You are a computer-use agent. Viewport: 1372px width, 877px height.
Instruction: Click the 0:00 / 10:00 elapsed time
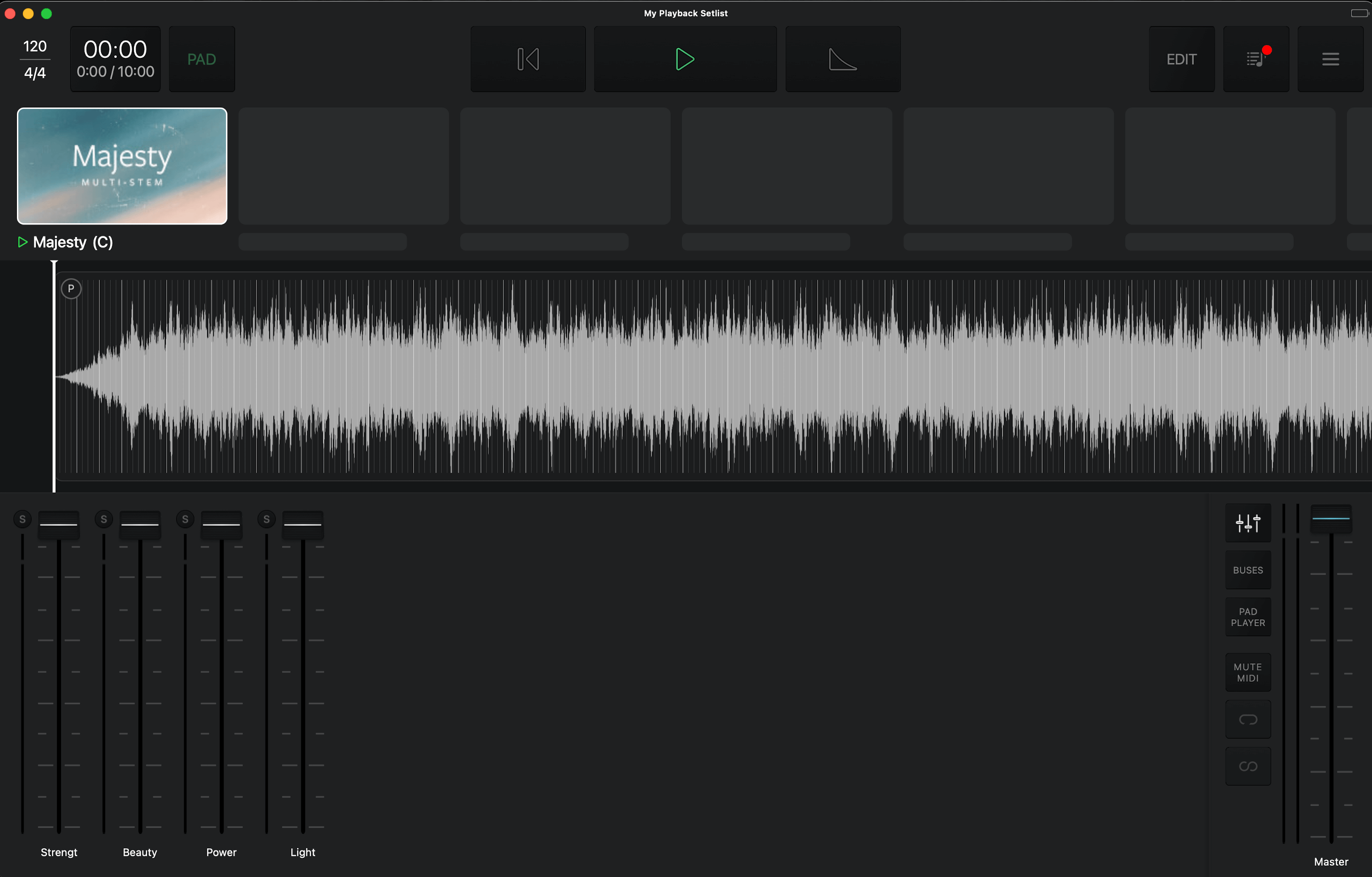(x=115, y=72)
